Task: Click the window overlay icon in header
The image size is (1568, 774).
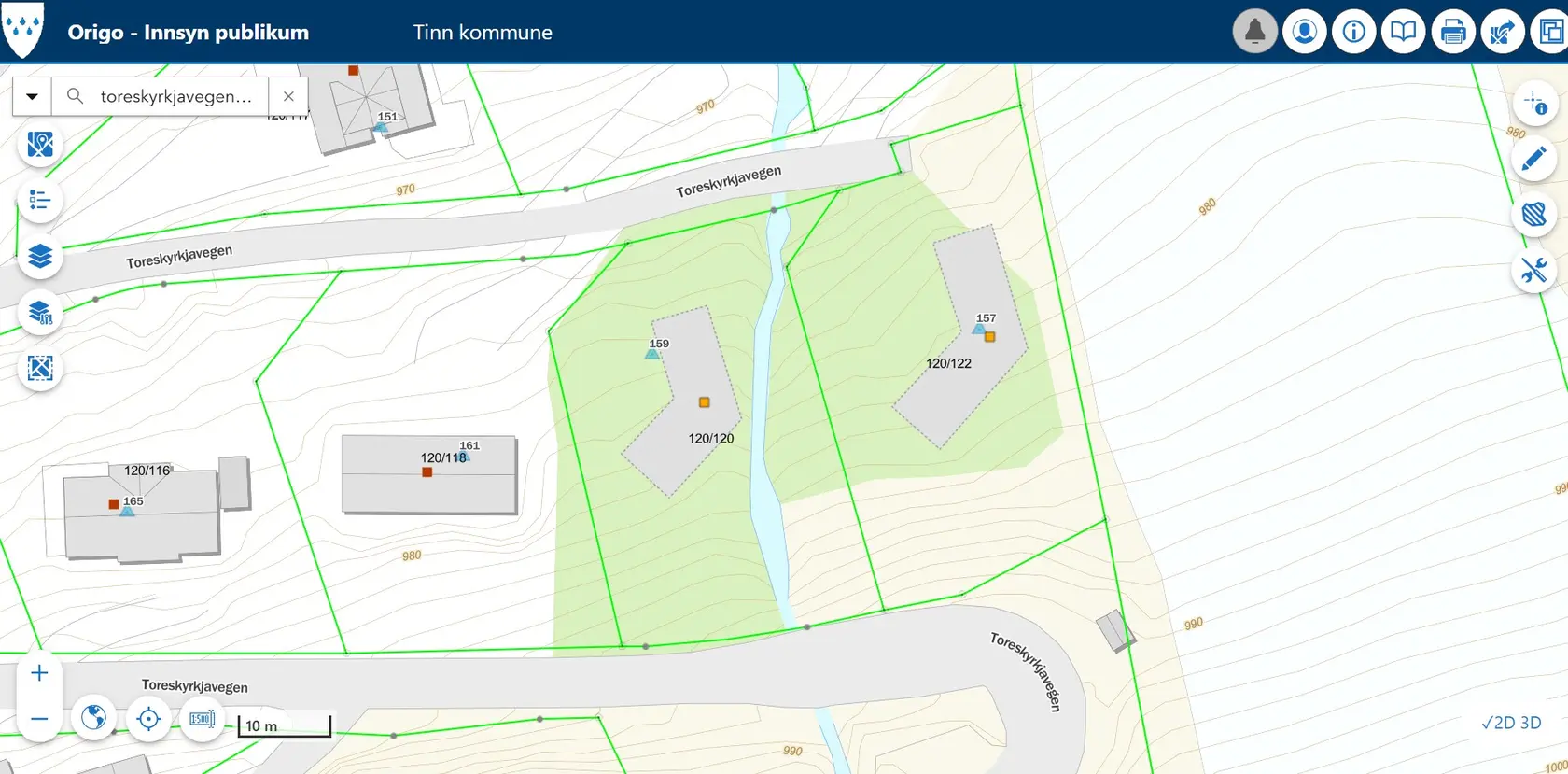Action: pyautogui.click(x=1550, y=32)
